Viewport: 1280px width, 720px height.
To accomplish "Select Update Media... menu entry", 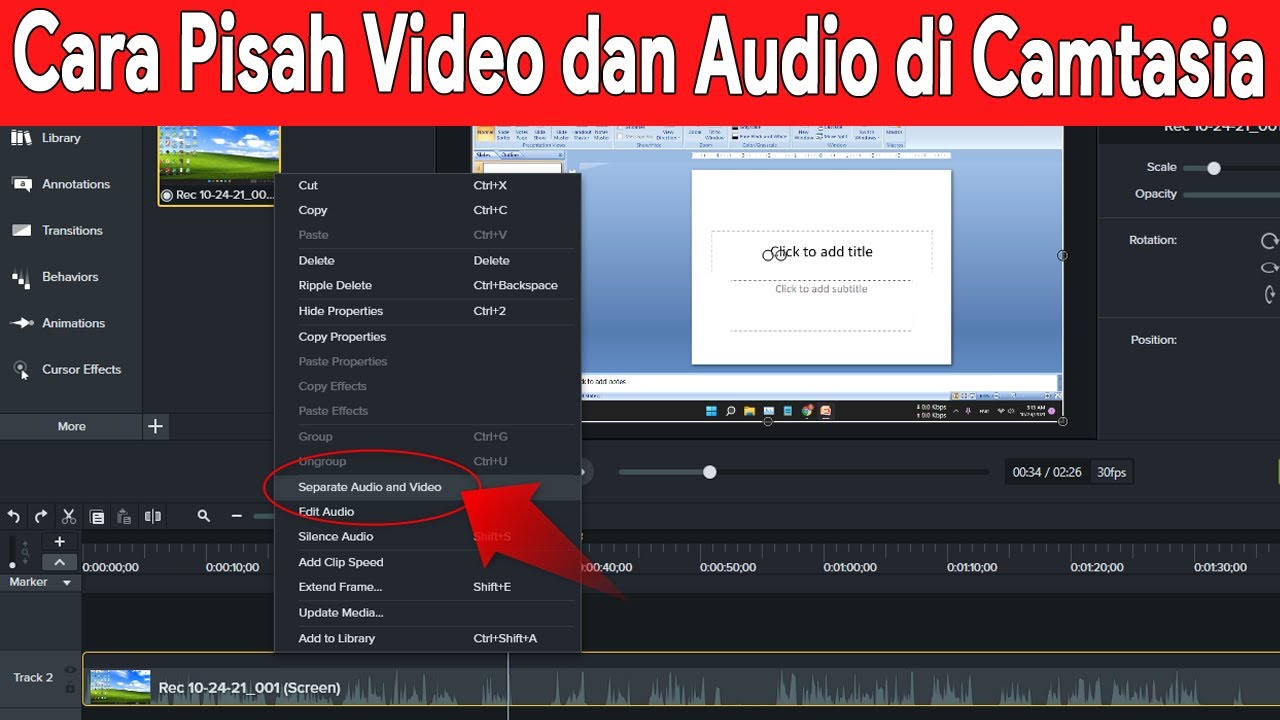I will pos(428,613).
